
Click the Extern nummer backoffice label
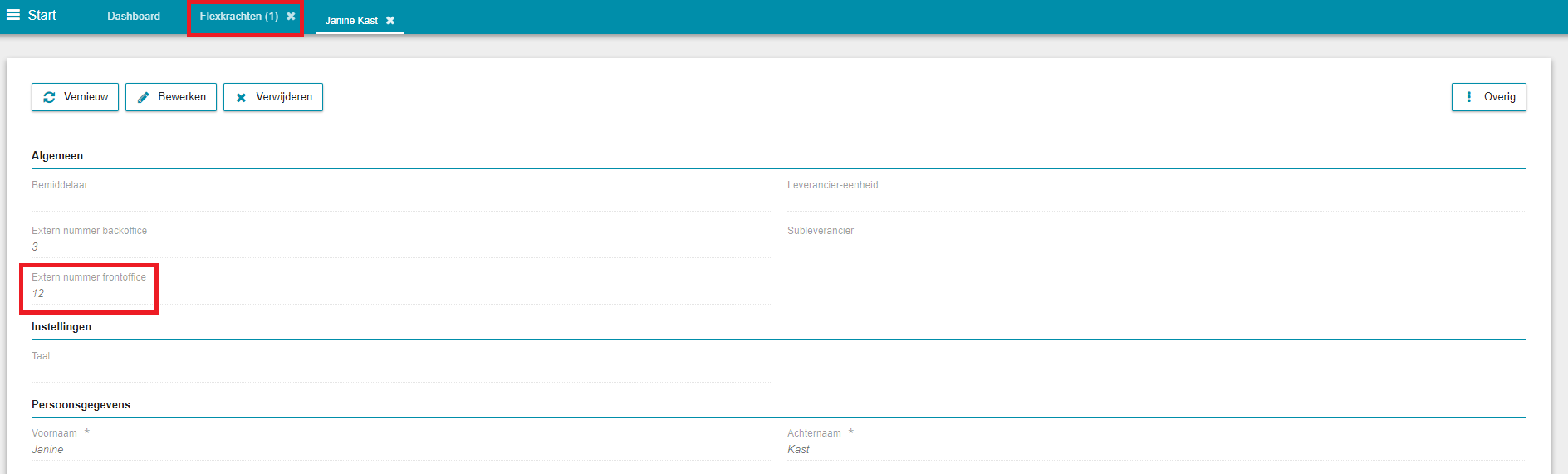(90, 231)
